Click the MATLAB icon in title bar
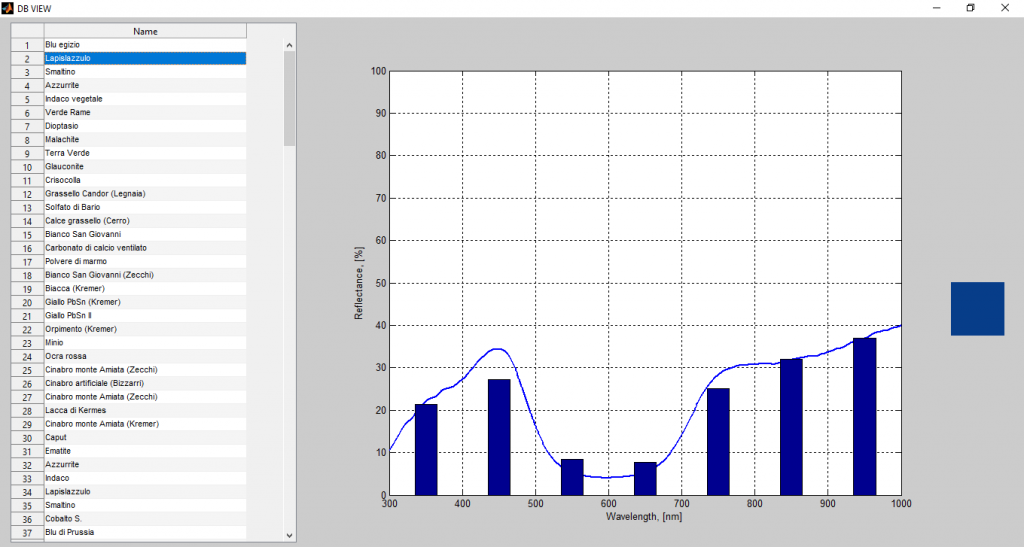Screen dimensions: 1024x547 coord(7,8)
